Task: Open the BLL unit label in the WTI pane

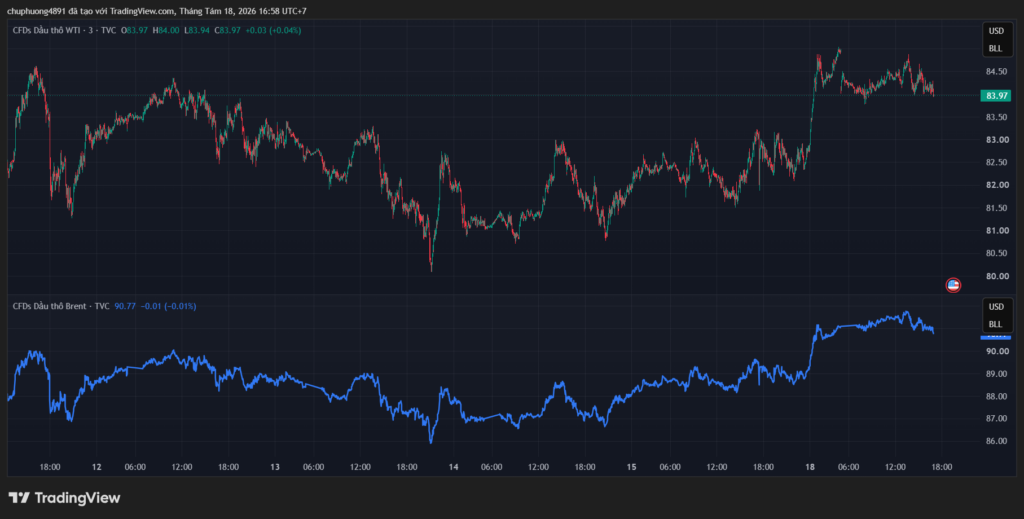Action: pos(995,48)
